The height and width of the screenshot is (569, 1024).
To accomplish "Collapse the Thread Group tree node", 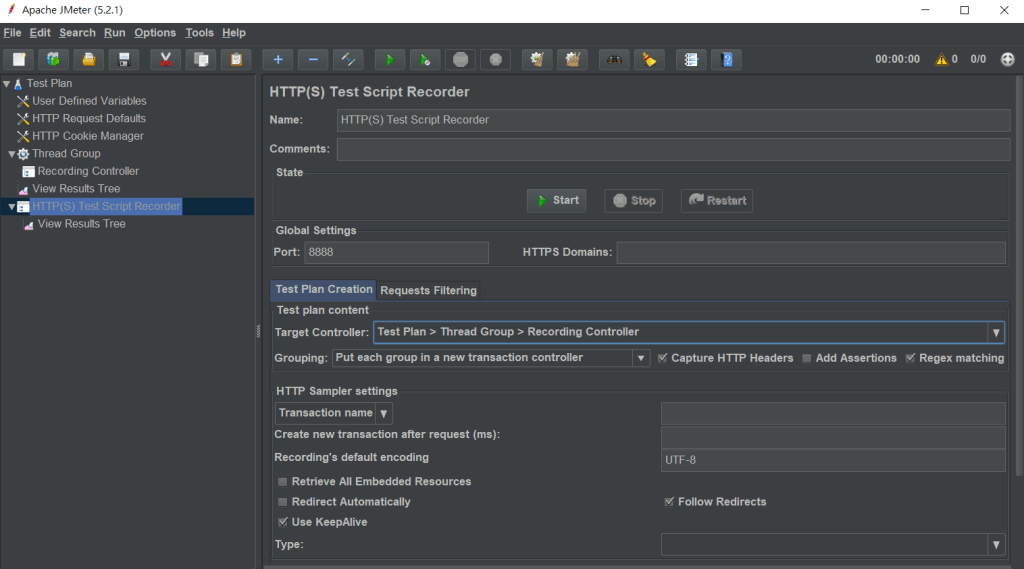I will pos(11,154).
